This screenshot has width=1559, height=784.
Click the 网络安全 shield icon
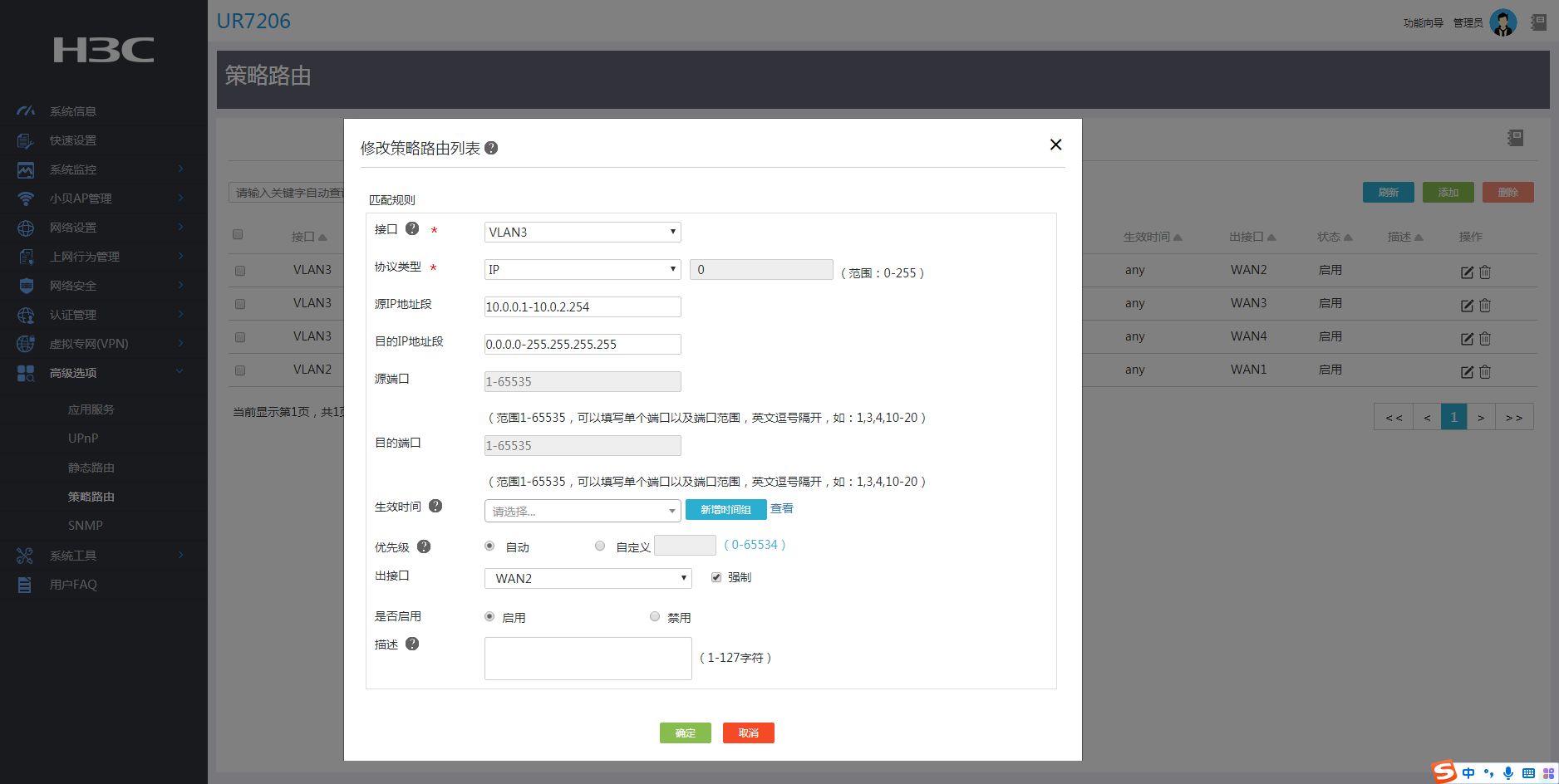tap(26, 286)
